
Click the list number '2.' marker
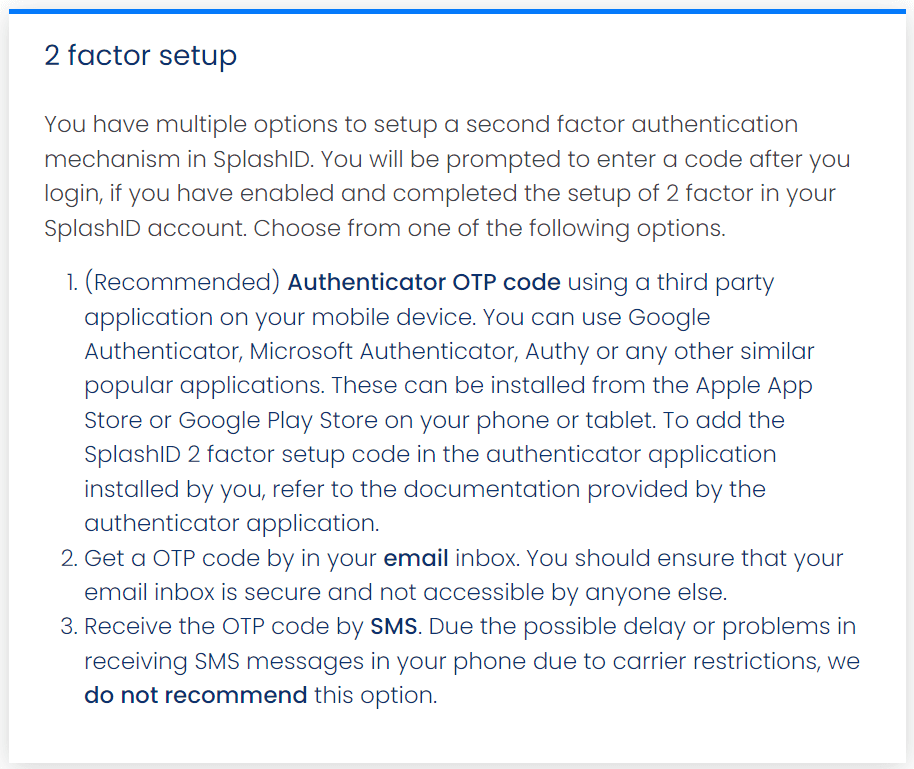pos(69,559)
